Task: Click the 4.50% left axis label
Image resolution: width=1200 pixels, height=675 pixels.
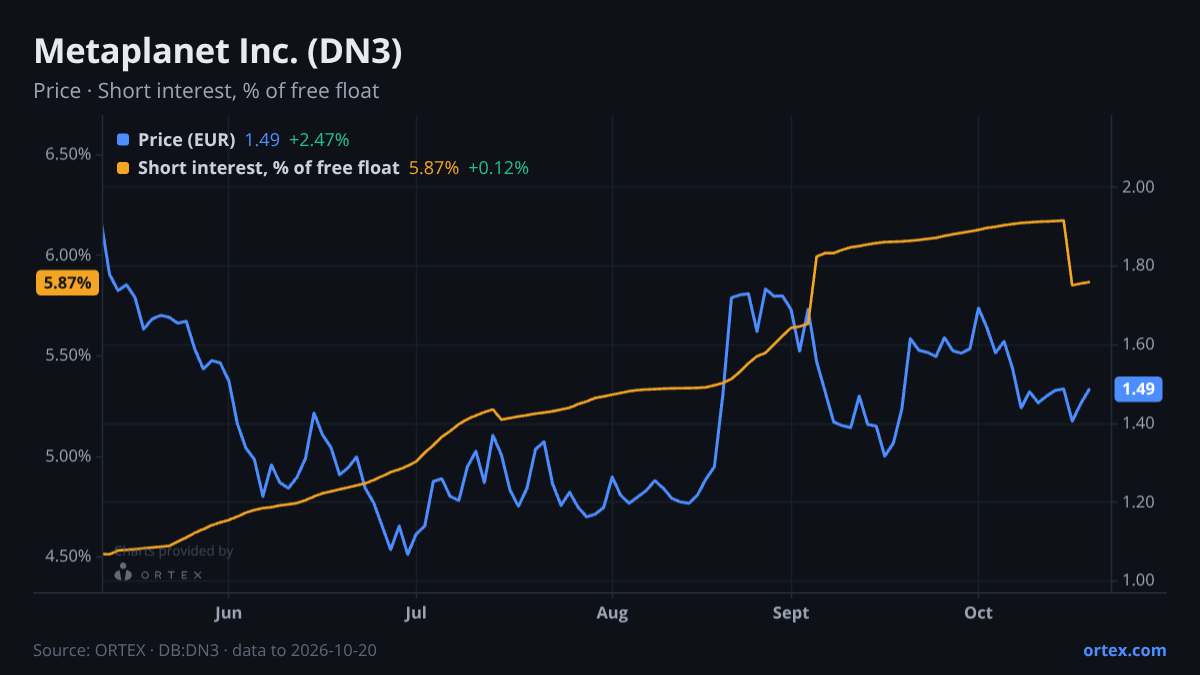Action: (68, 556)
